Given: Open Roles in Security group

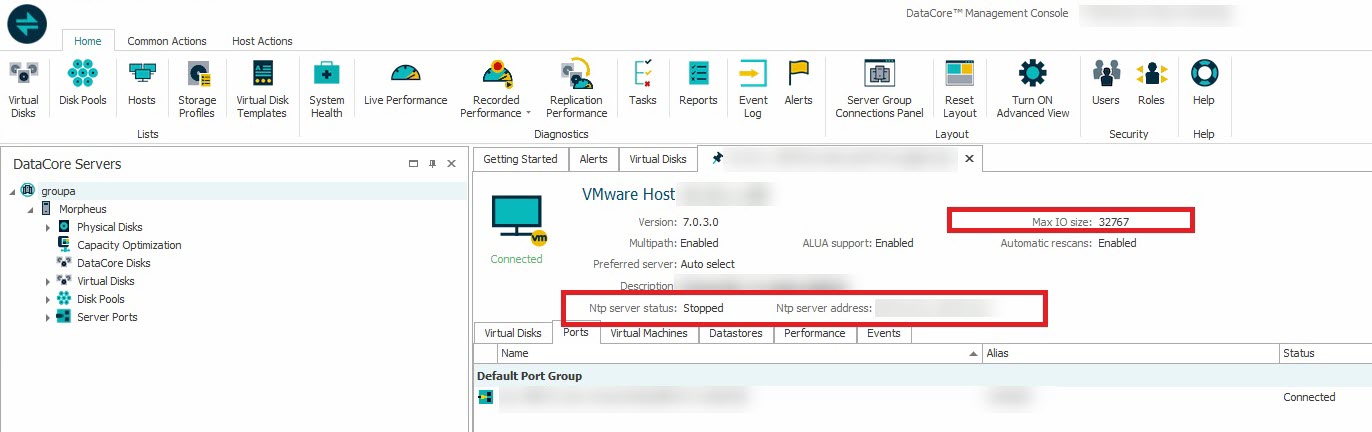Looking at the screenshot, I should click(1151, 82).
